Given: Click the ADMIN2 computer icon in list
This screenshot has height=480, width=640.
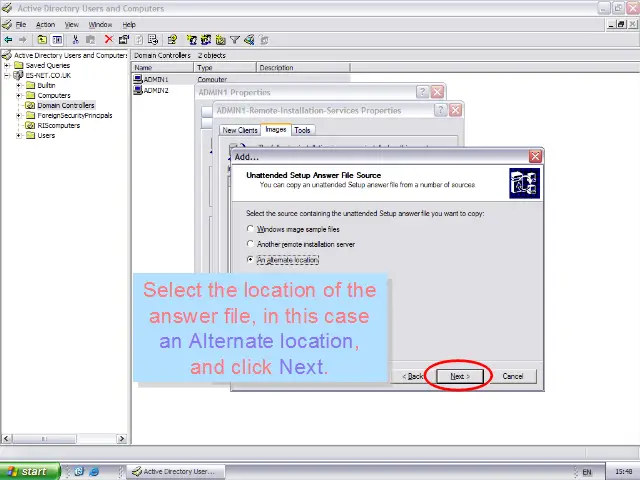Looking at the screenshot, I should 138,90.
